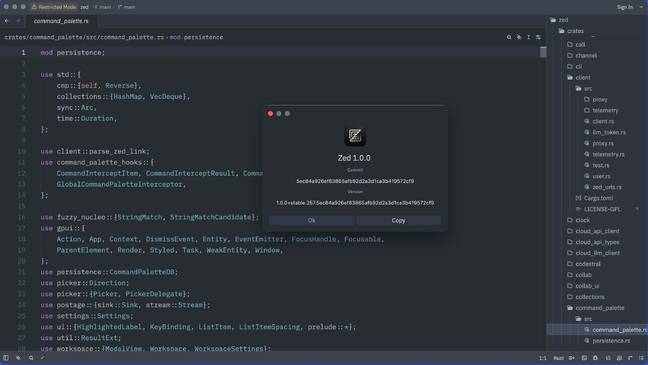Toggle the left dock panel icon in status bar
This screenshot has width=648, height=365.
(x=6, y=358)
